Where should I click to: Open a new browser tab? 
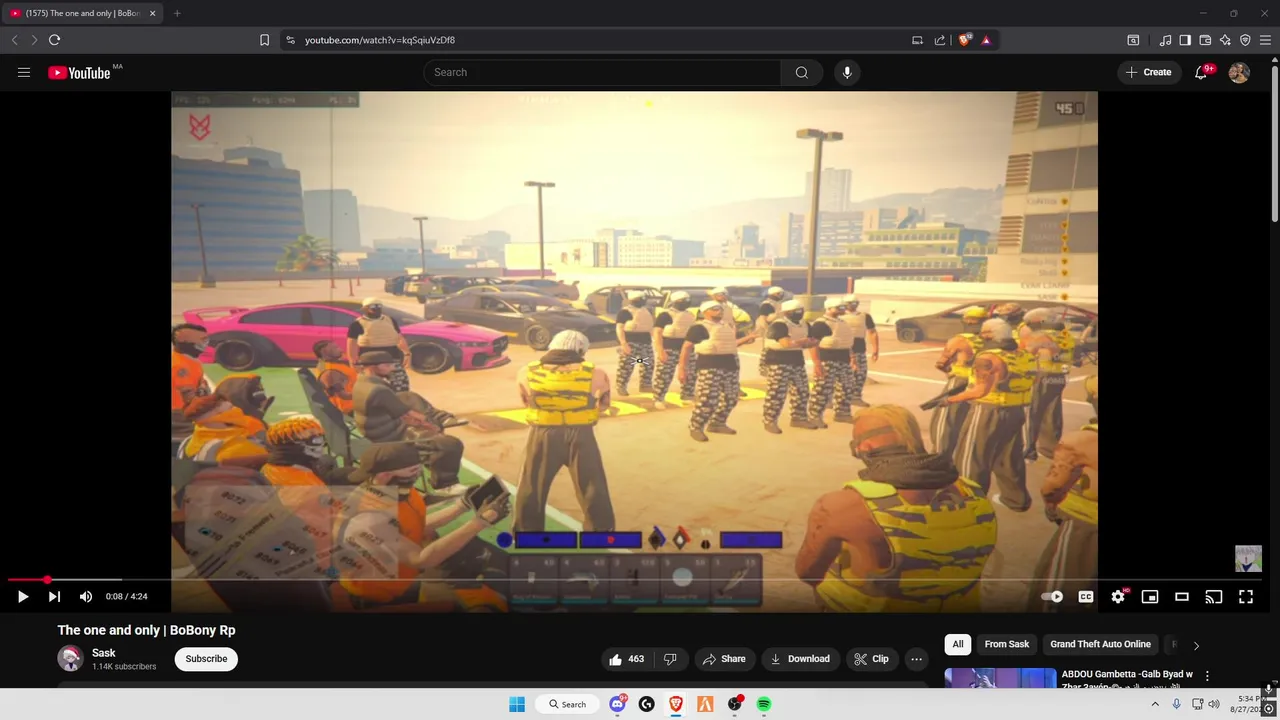[177, 13]
